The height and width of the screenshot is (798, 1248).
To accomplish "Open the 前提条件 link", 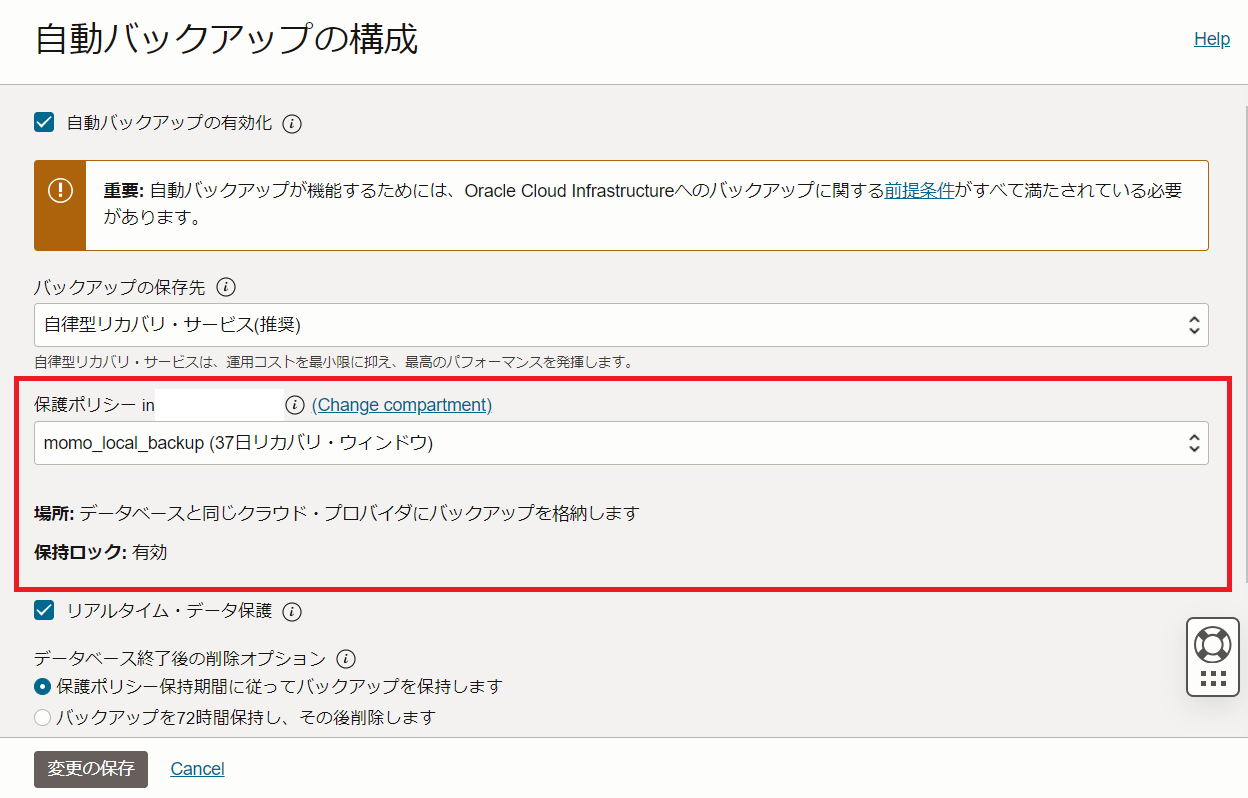I will (x=919, y=190).
